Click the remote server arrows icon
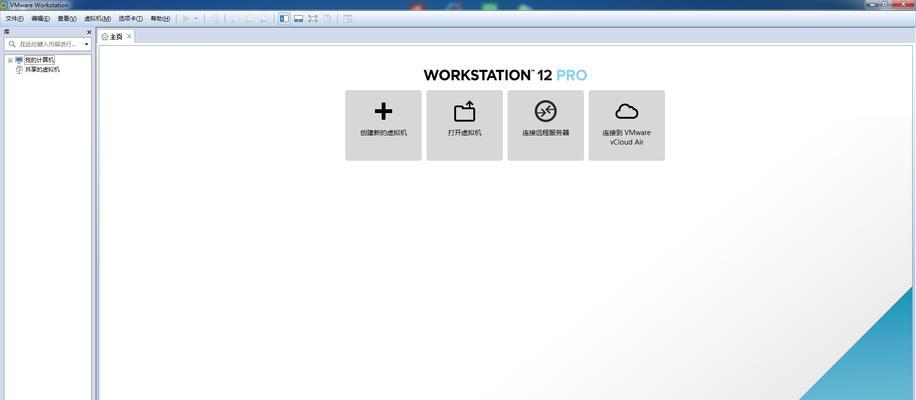 click(x=546, y=111)
